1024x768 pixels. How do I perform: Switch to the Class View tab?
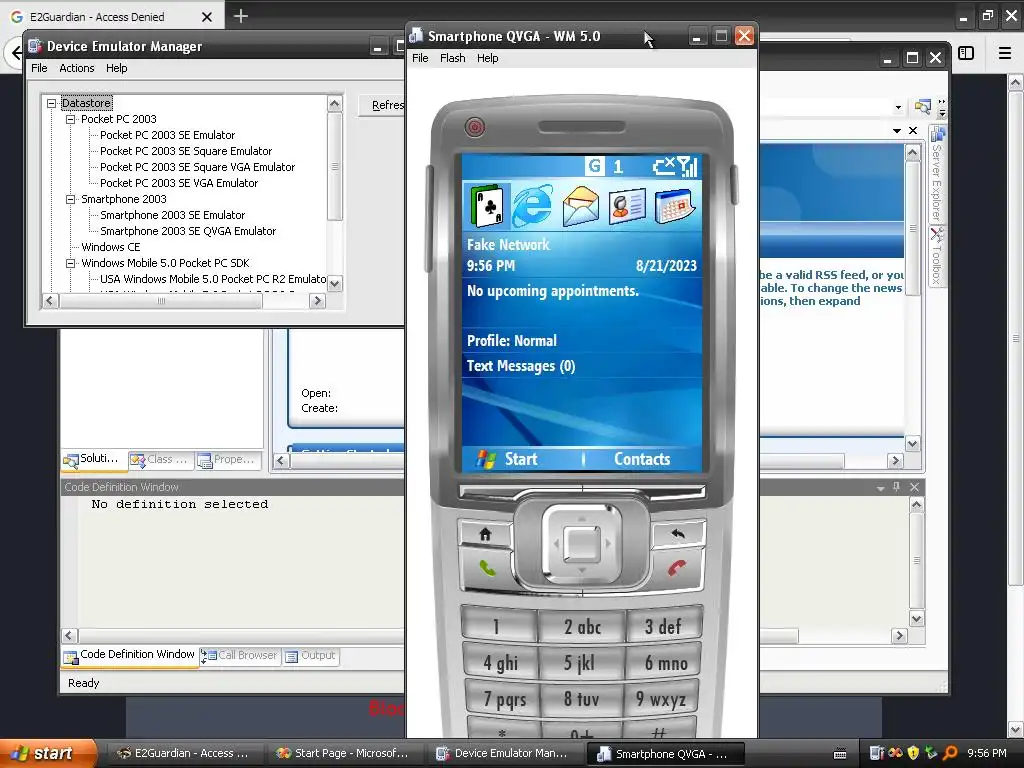click(x=161, y=460)
